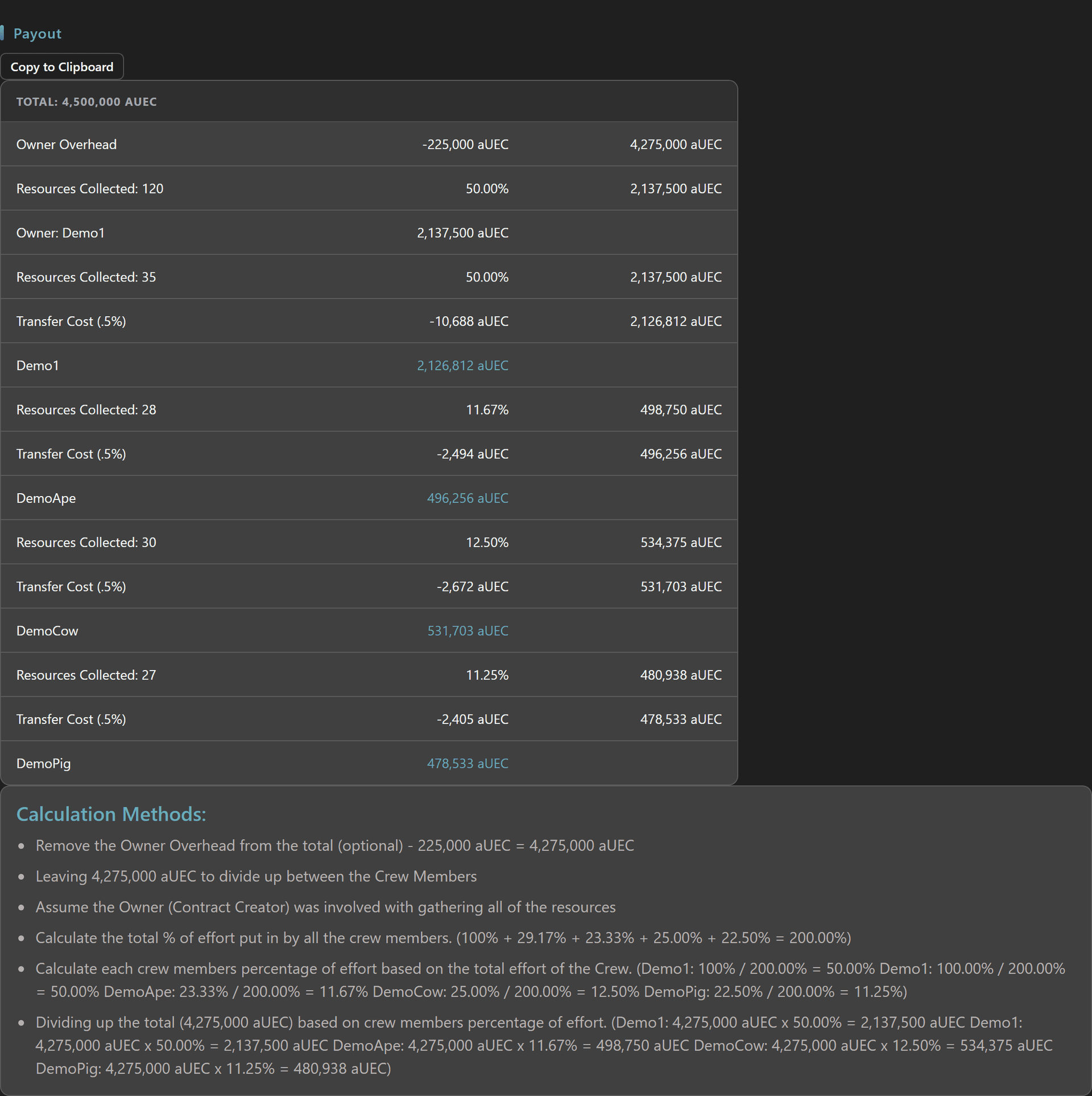Click the Copy to Clipboard button
1092x1096 pixels.
tap(62, 67)
